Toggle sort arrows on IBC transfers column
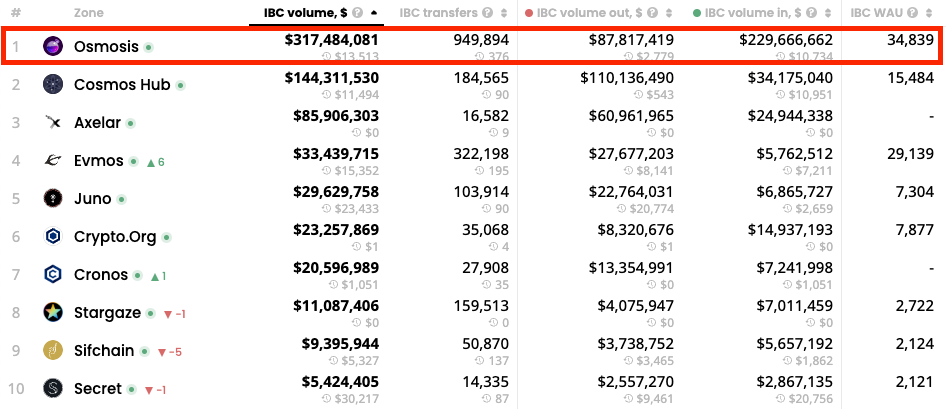Image resolution: width=946 pixels, height=409 pixels. 504,12
